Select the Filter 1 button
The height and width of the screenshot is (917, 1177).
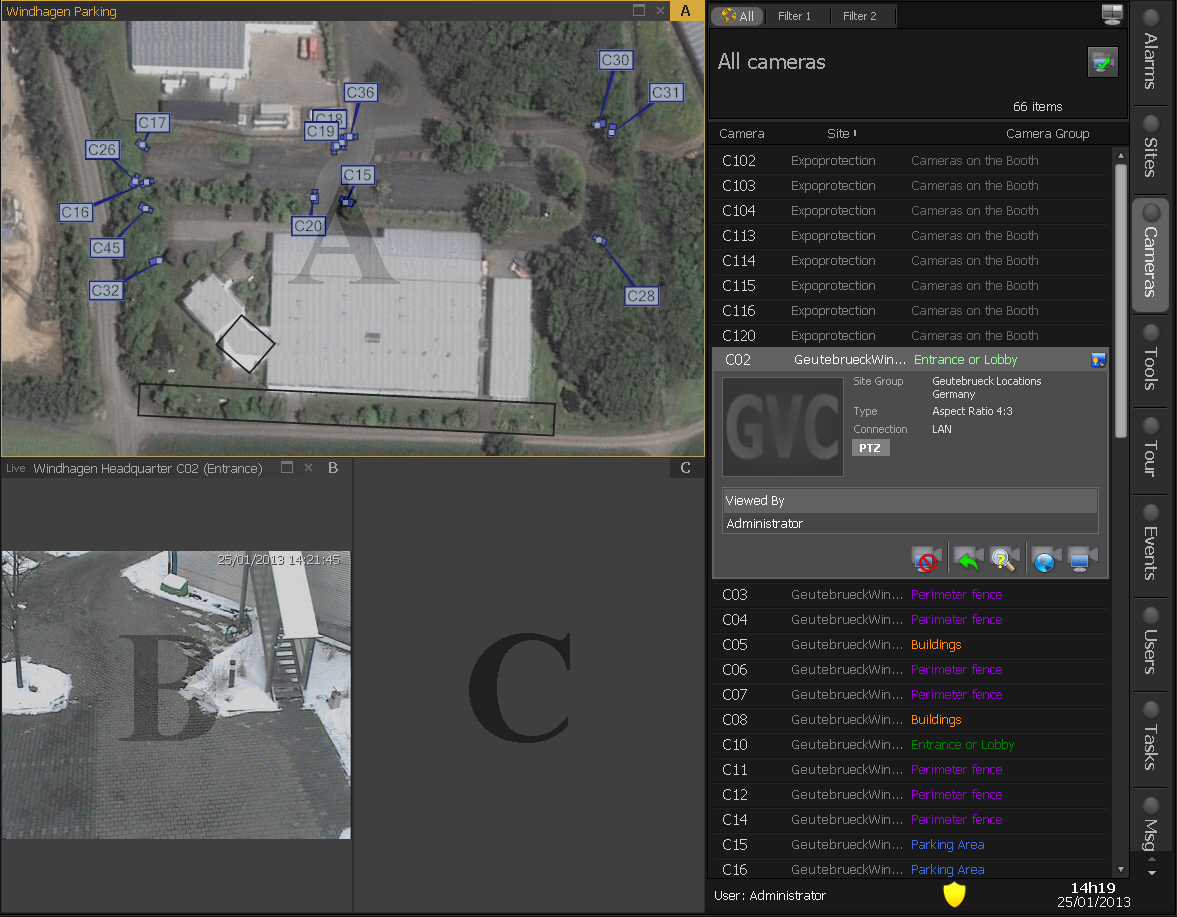coord(795,16)
